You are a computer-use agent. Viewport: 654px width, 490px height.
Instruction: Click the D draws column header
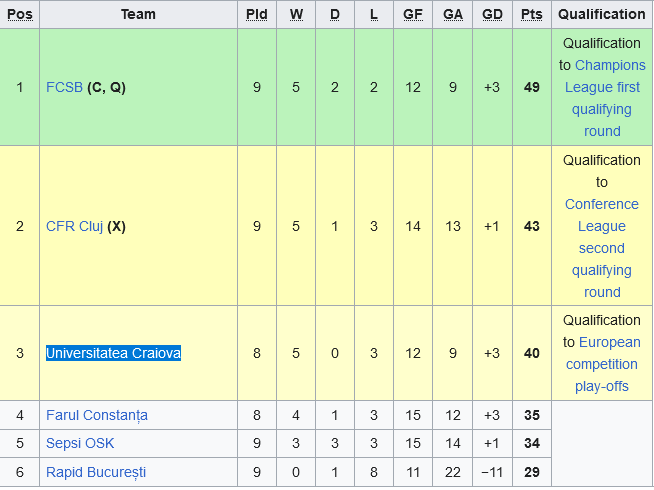335,14
